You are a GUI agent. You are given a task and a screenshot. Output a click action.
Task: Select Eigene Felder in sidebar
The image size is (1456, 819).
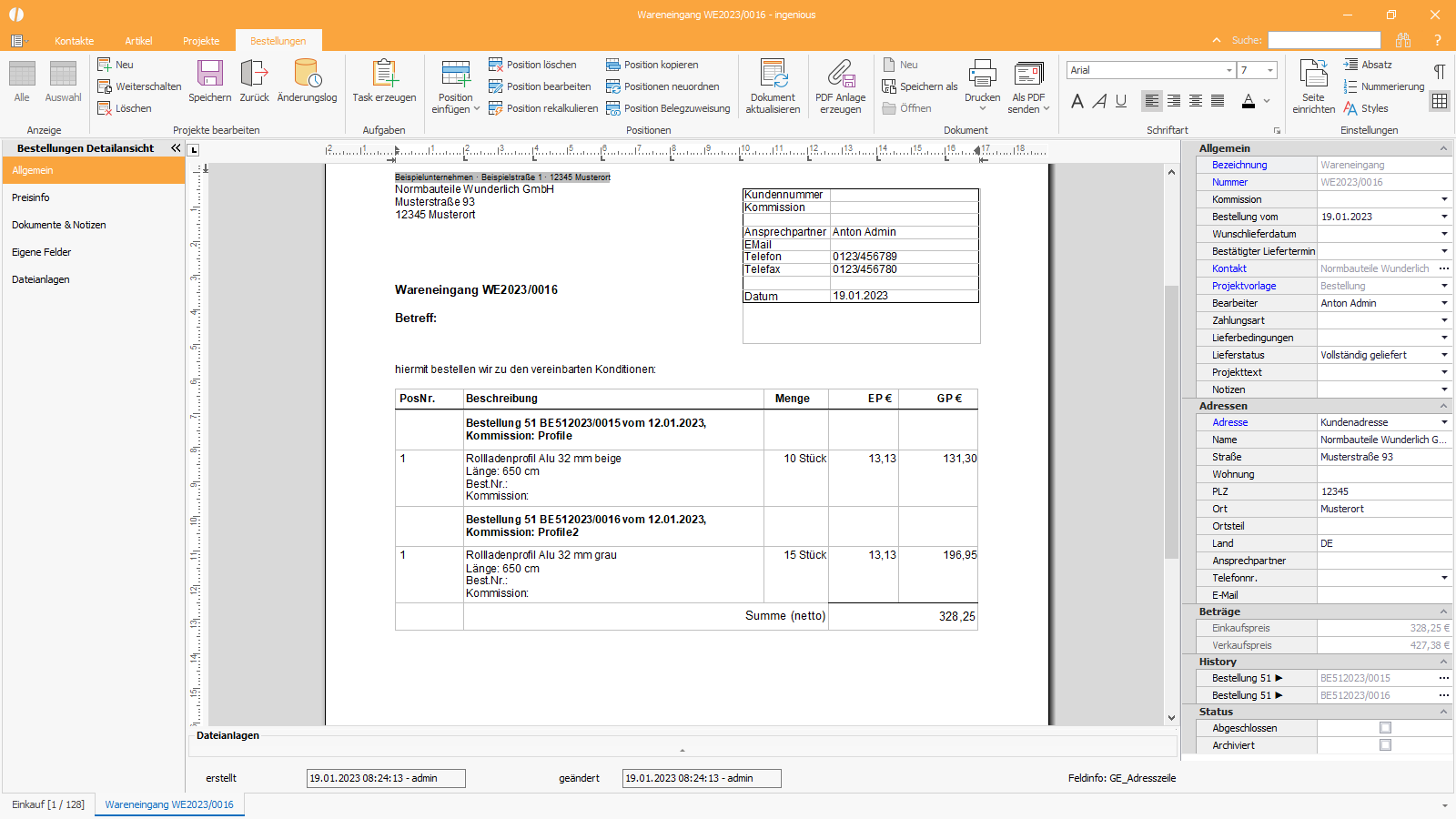tap(94, 252)
